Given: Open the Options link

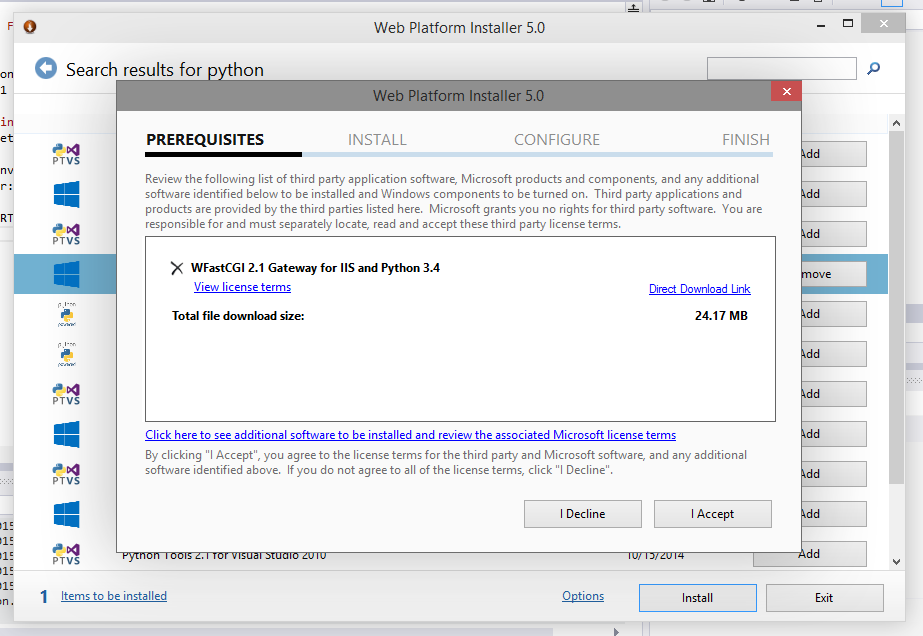Looking at the screenshot, I should (x=583, y=596).
